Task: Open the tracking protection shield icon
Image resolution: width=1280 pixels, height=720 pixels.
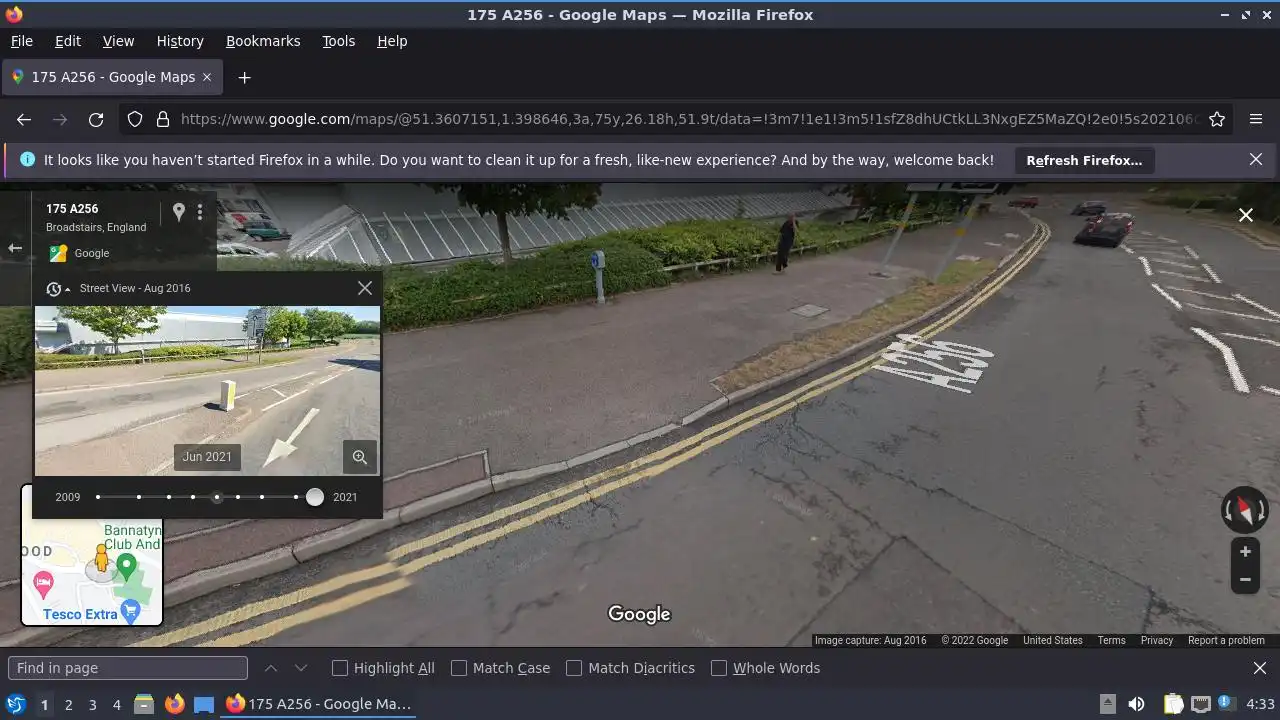Action: click(135, 119)
